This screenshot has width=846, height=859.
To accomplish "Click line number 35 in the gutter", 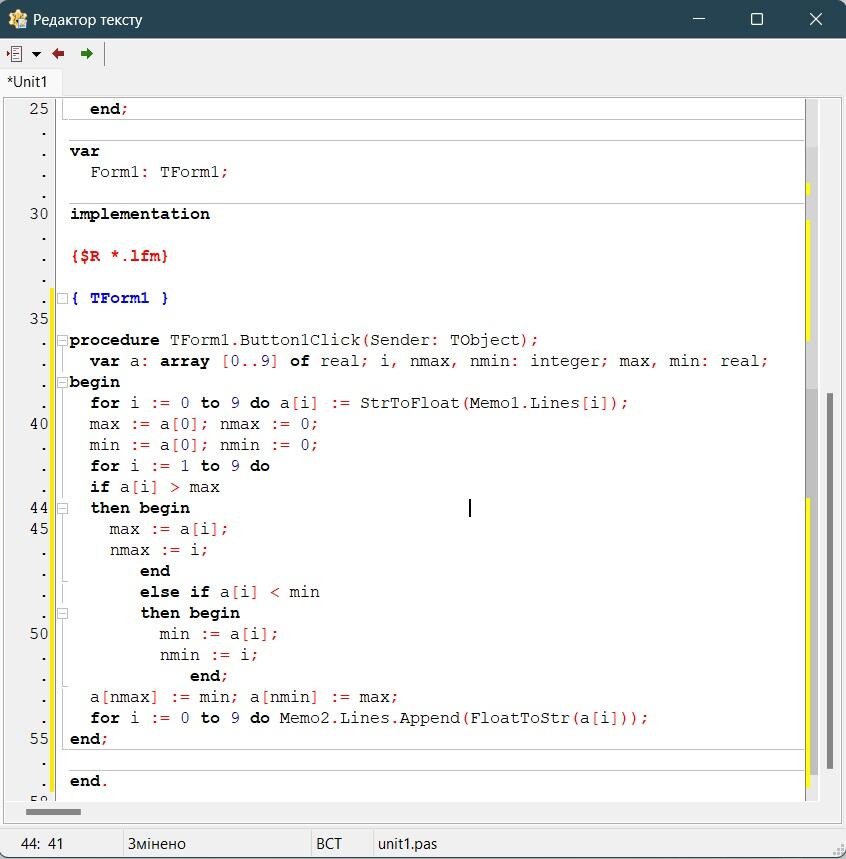I will 39,319.
